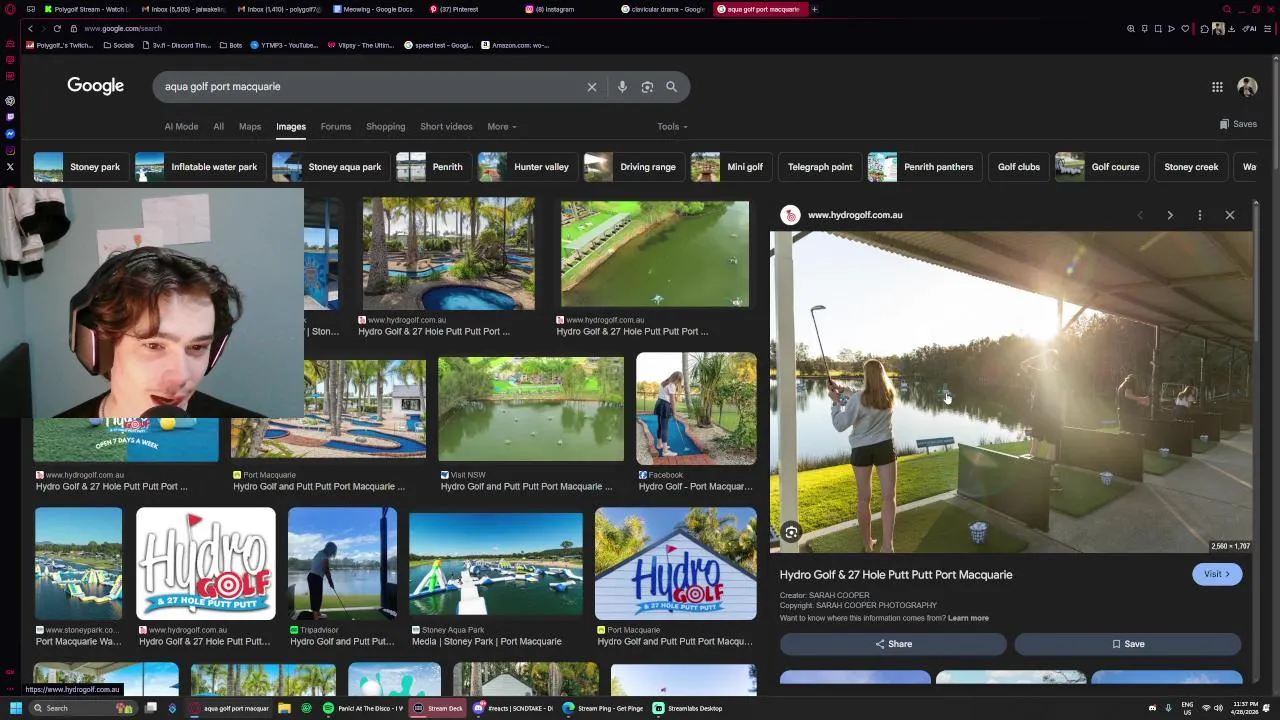The image size is (1280, 720).
Task: Switch to the AI Mode tab
Action: (x=181, y=127)
